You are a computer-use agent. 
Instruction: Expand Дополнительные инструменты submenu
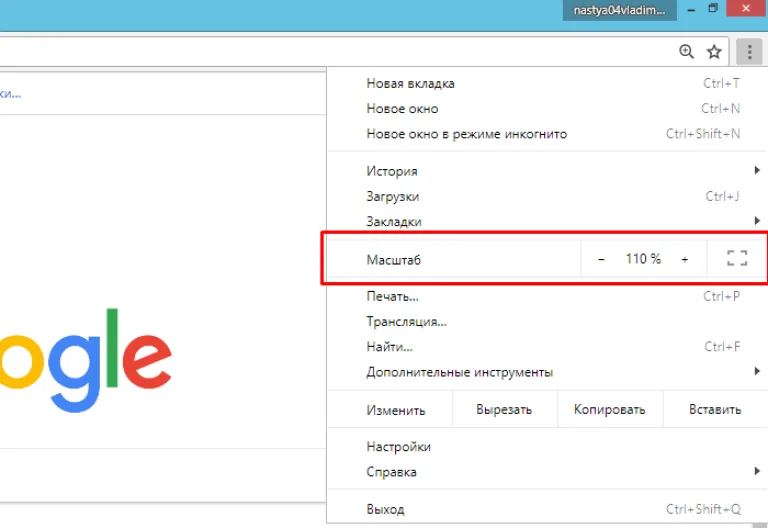point(548,372)
